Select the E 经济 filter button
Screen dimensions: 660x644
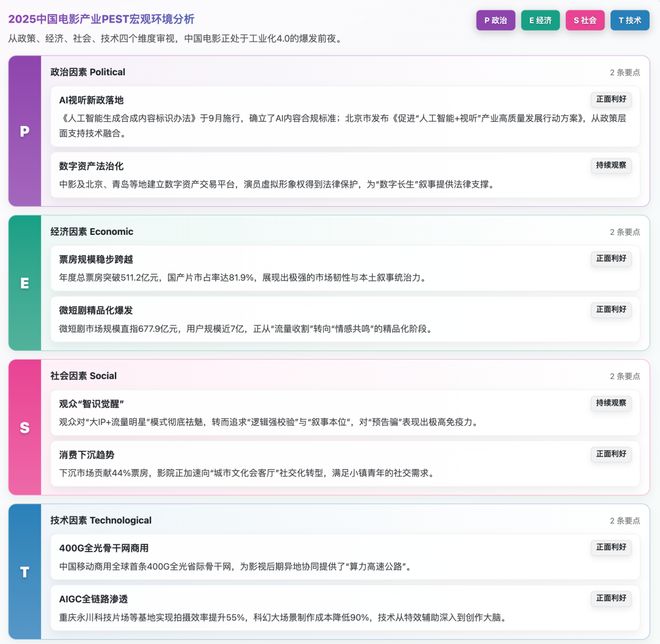pos(540,20)
